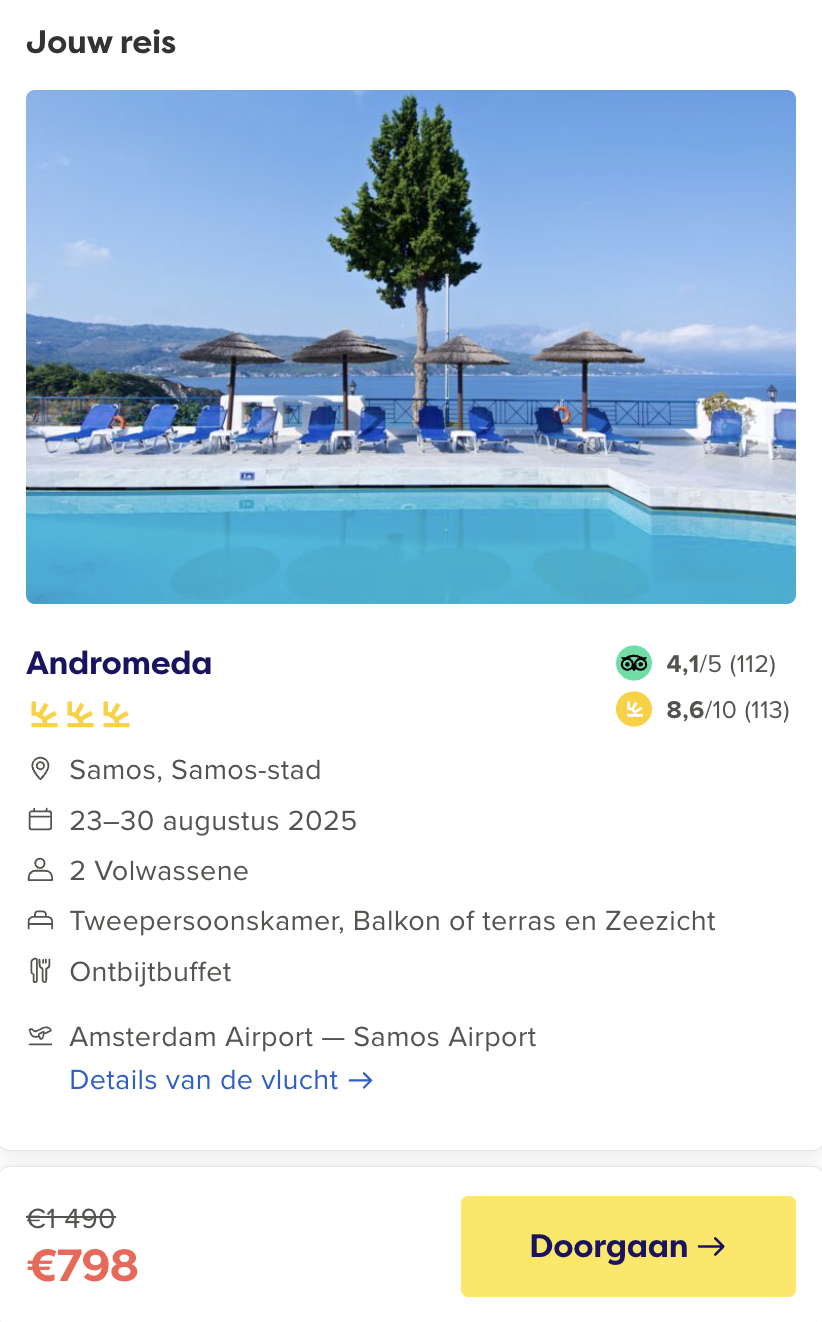
Task: Click the three-star hotel rating icons
Action: click(x=80, y=714)
